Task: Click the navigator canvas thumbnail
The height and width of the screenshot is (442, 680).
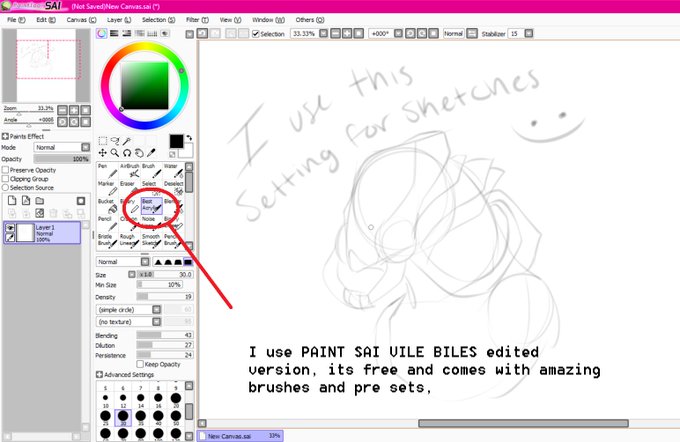Action: coord(46,65)
